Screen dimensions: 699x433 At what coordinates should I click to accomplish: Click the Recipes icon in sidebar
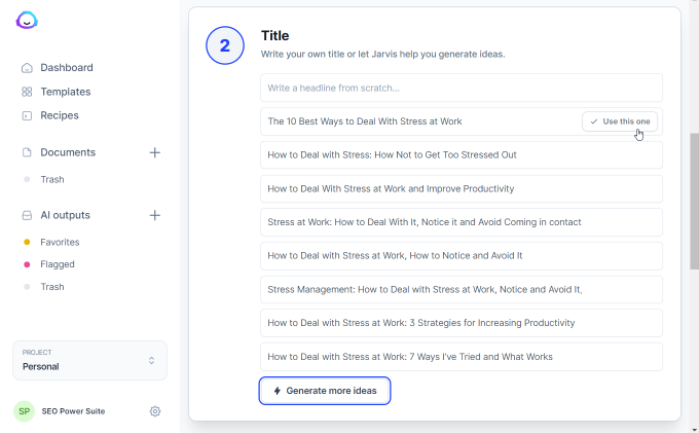tap(27, 116)
